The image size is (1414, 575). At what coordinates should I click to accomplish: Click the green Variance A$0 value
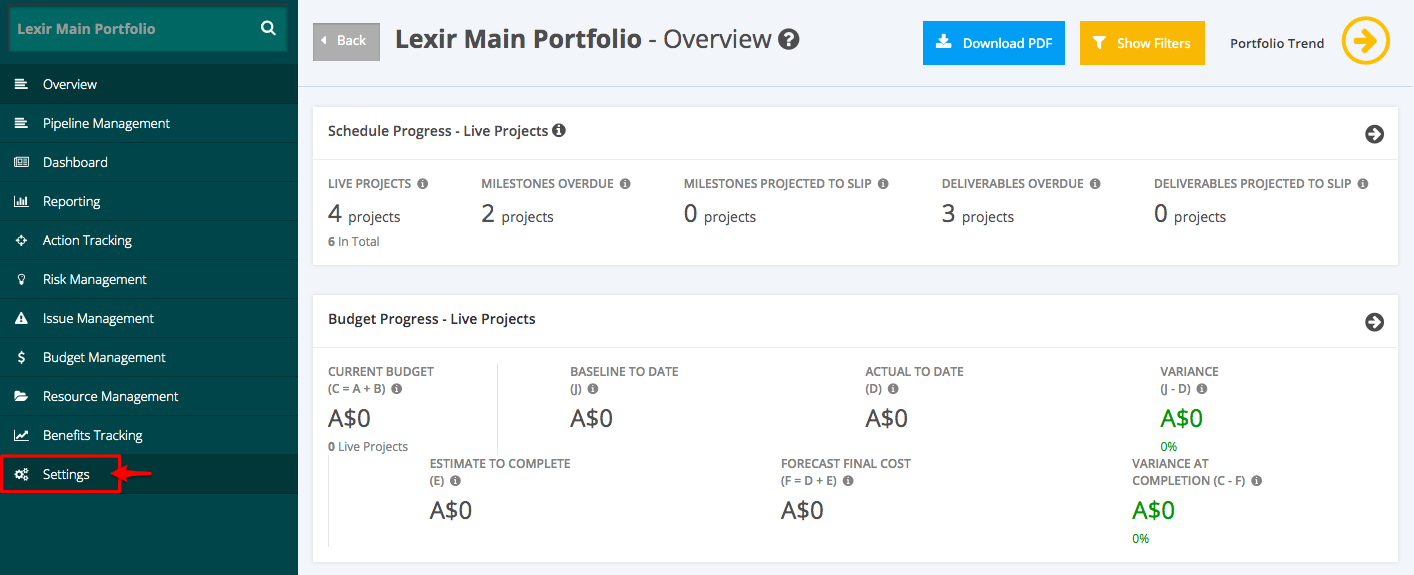[1181, 418]
